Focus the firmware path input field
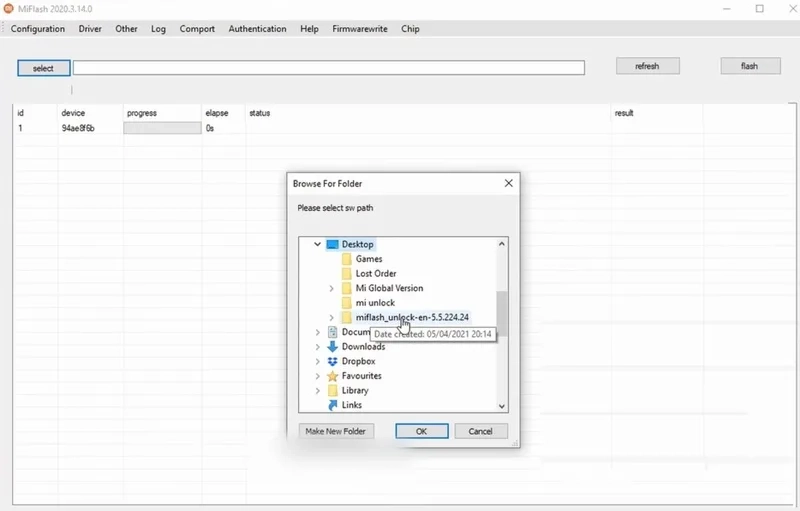 tap(329, 67)
